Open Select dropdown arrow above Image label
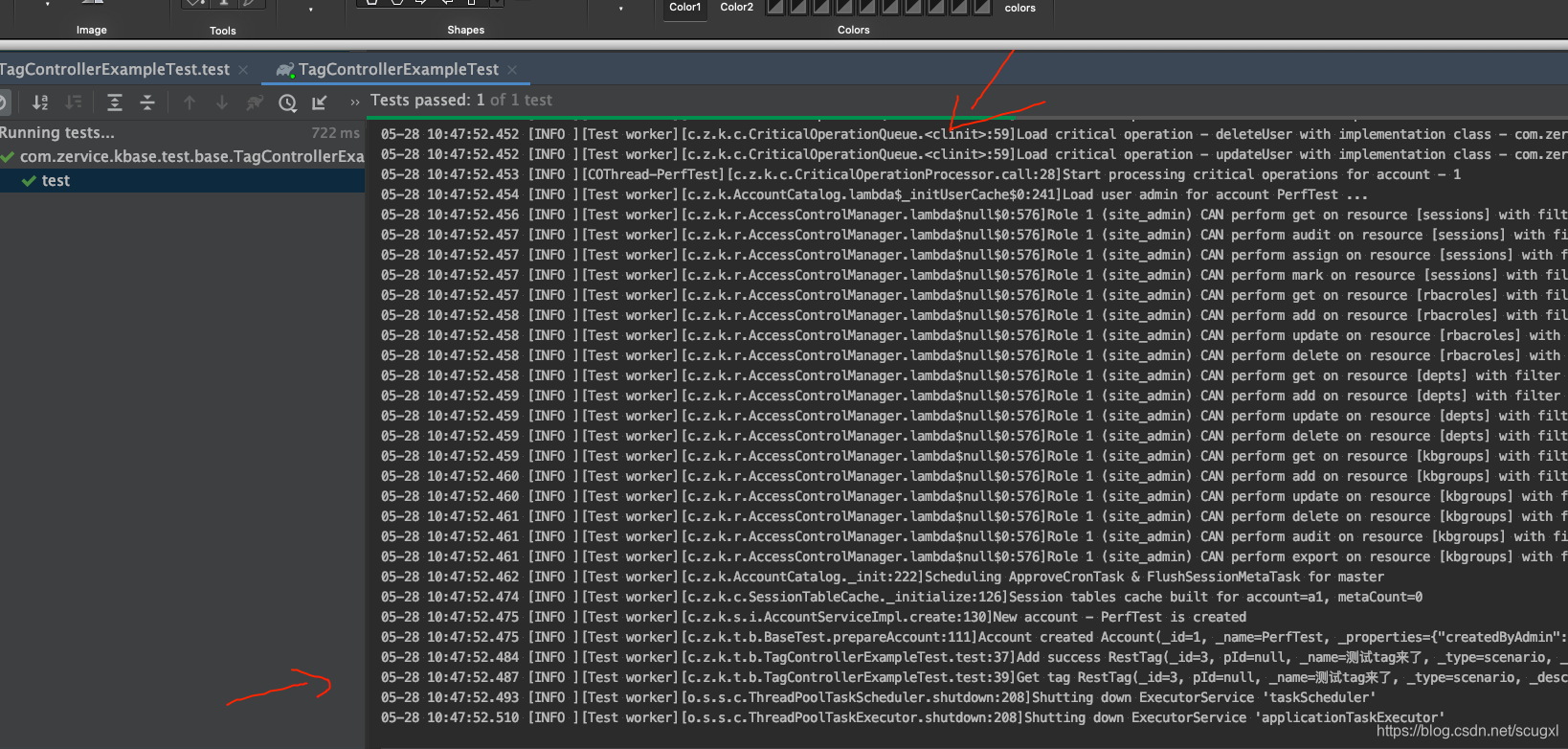This screenshot has width=1568, height=749. tap(47, 6)
